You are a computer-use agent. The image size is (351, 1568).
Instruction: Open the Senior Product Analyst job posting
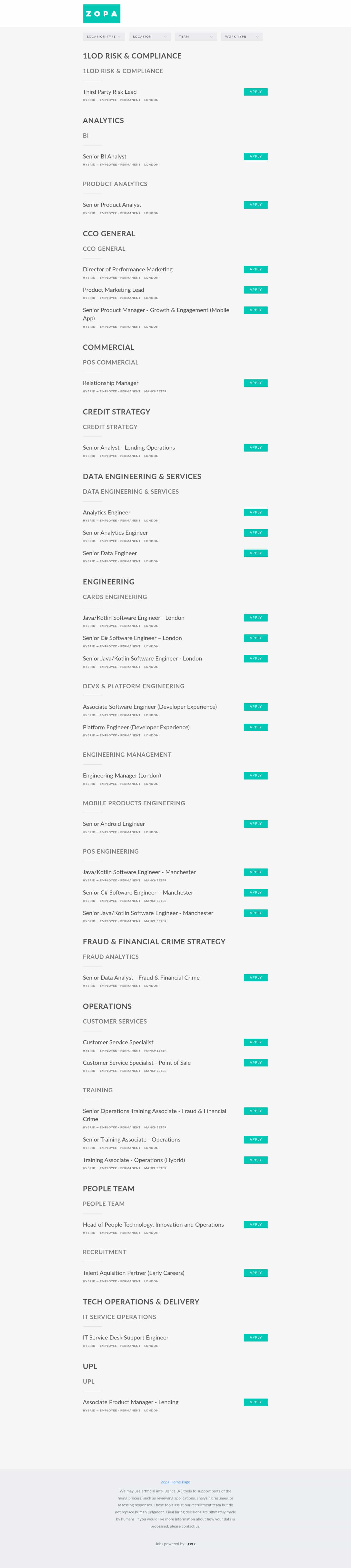tap(112, 205)
